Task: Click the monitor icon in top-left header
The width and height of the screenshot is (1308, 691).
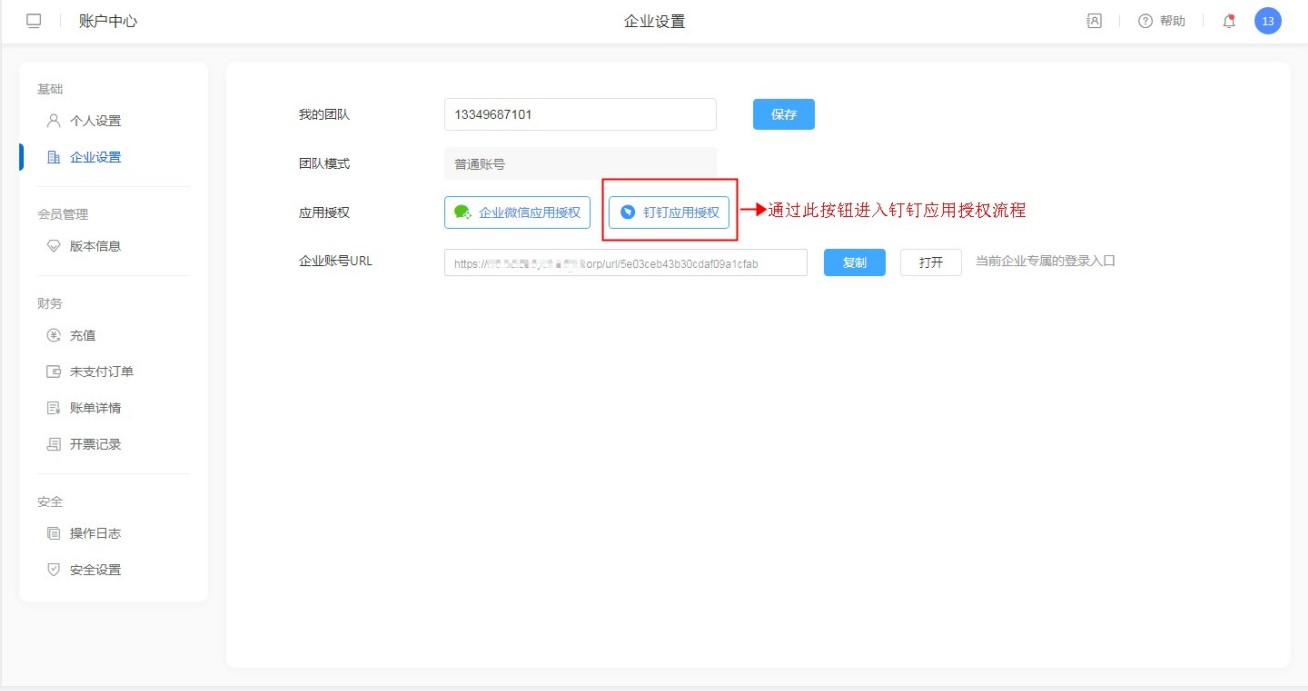Action: click(34, 21)
